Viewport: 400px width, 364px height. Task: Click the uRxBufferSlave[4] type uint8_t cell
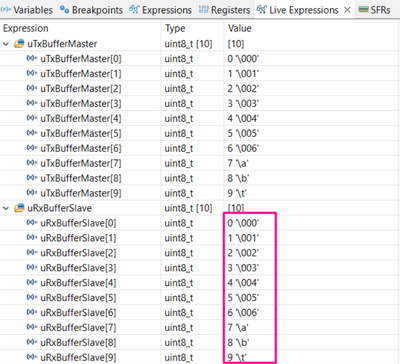pyautogui.click(x=179, y=283)
